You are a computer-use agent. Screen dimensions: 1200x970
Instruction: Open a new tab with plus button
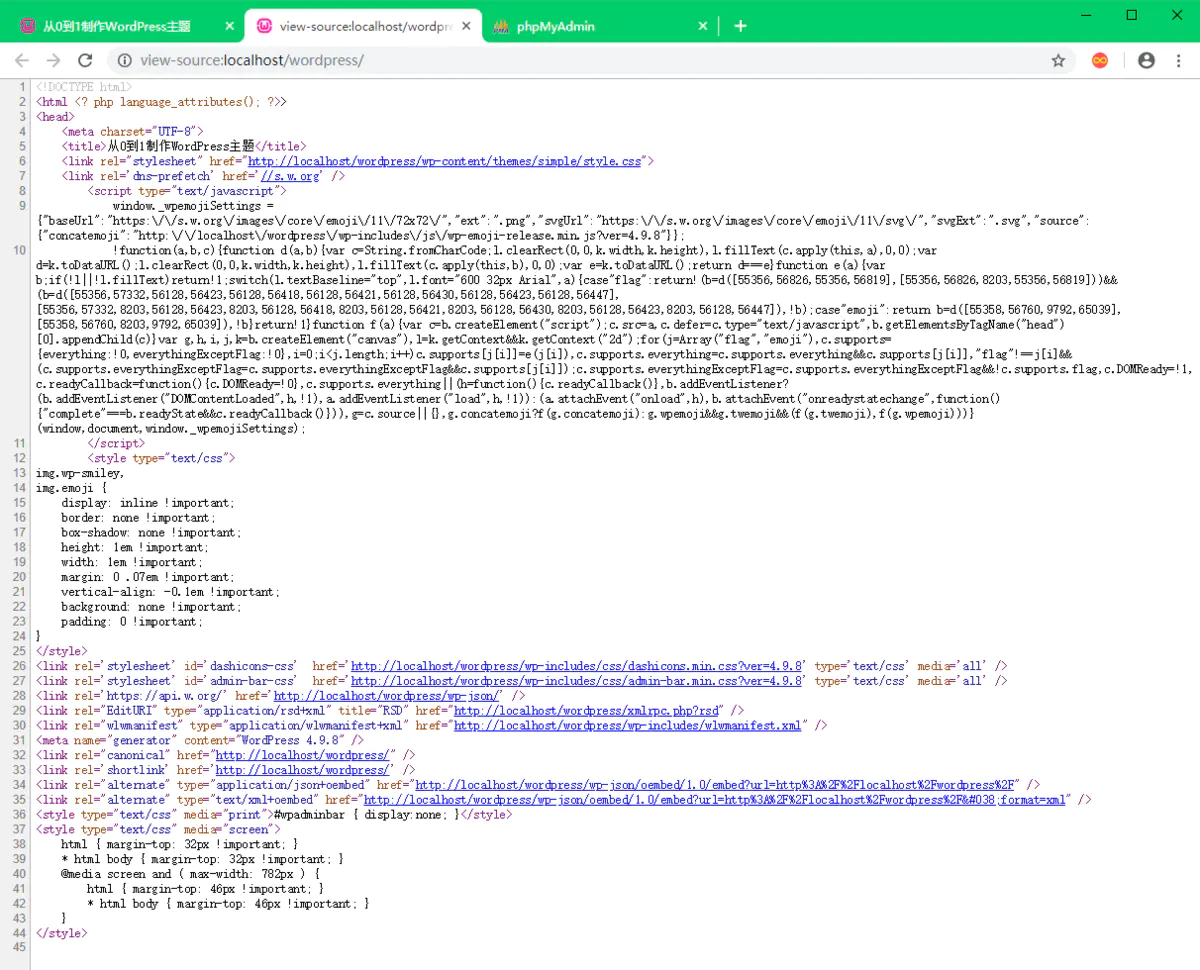(740, 26)
